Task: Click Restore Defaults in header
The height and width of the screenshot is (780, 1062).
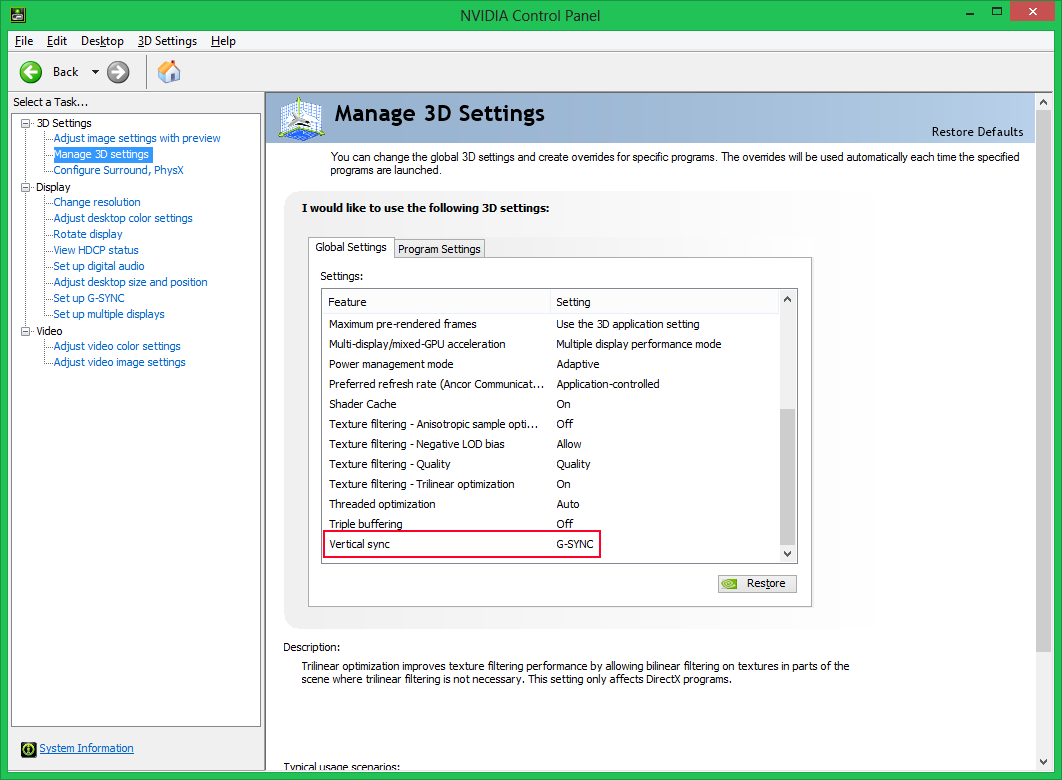Action: tap(977, 132)
